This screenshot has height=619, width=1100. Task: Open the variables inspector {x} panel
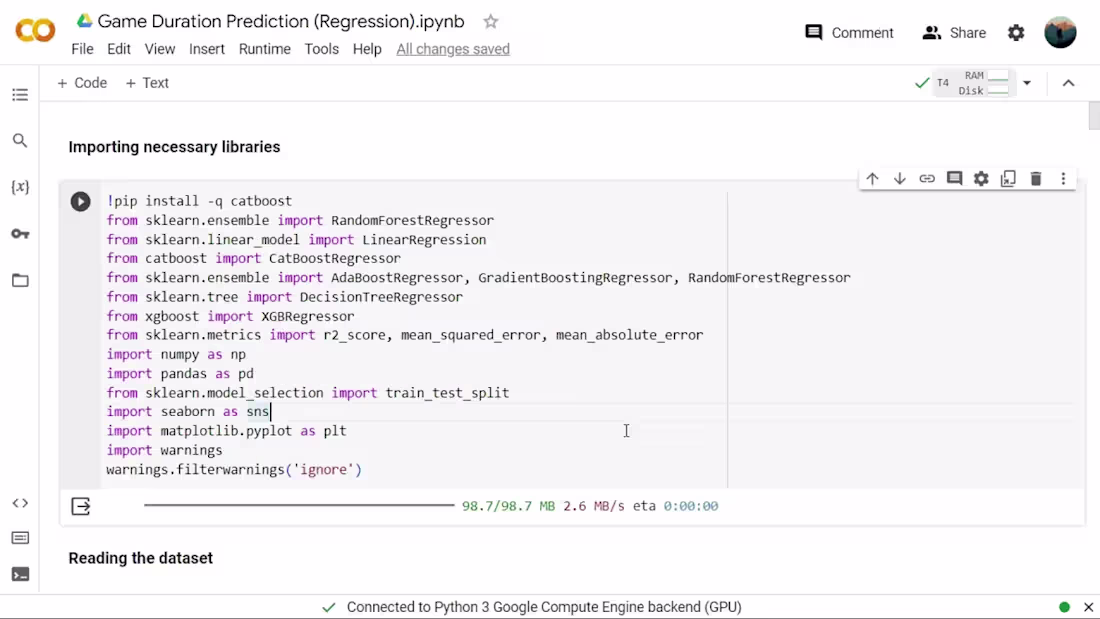pyautogui.click(x=20, y=187)
